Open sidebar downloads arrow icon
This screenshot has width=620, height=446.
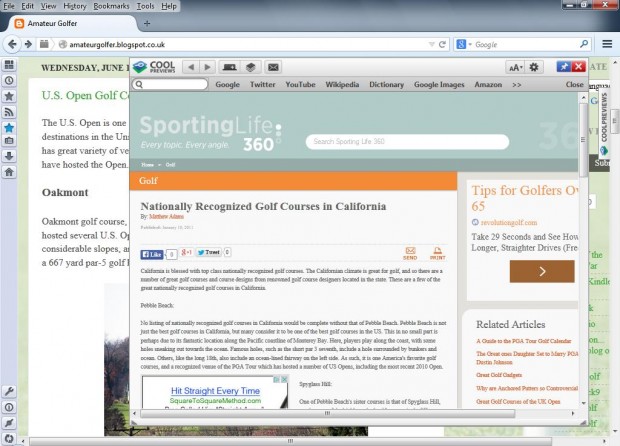click(9, 156)
